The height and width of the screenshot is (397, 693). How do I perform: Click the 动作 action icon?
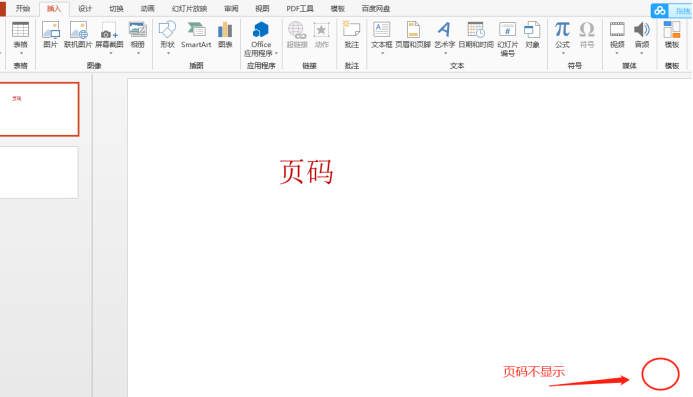pos(322,34)
